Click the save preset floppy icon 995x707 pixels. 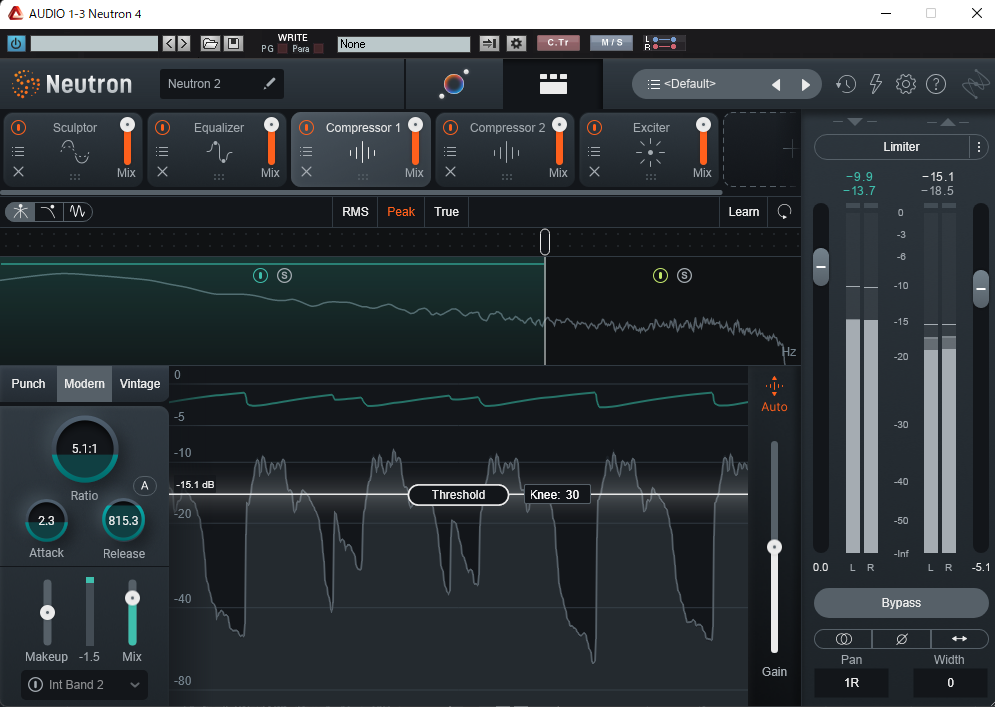pyautogui.click(x=233, y=43)
